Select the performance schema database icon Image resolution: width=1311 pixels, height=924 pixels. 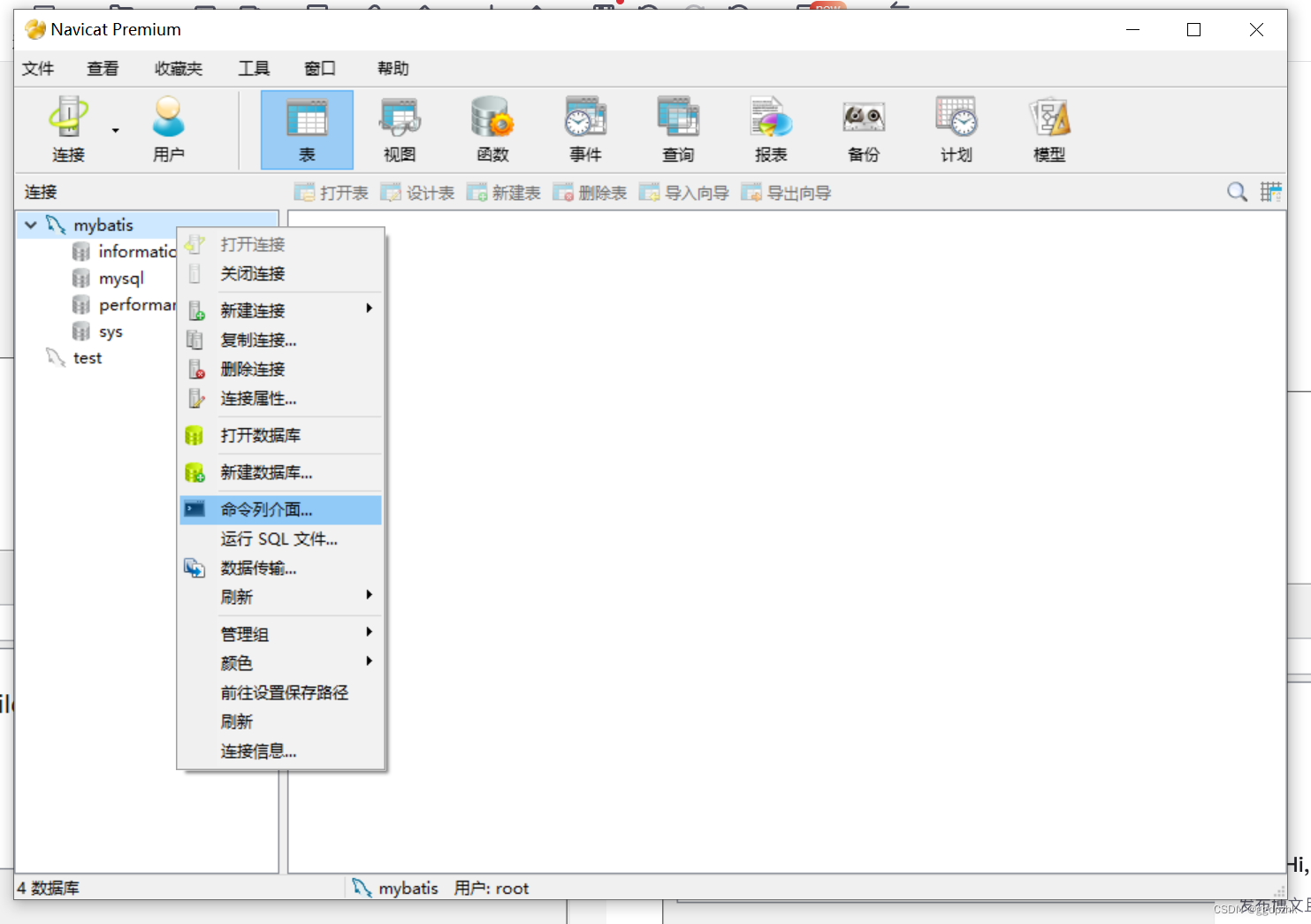(x=81, y=305)
